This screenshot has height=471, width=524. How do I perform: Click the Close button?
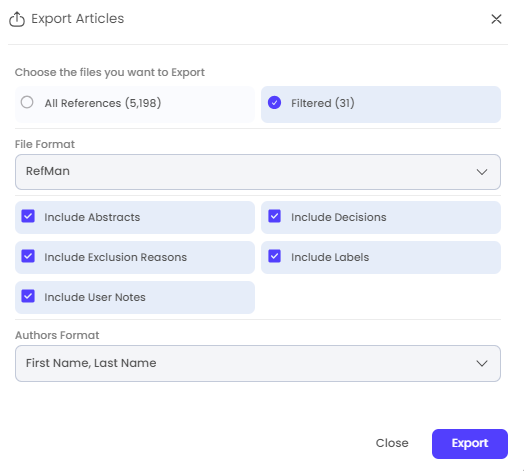click(392, 443)
